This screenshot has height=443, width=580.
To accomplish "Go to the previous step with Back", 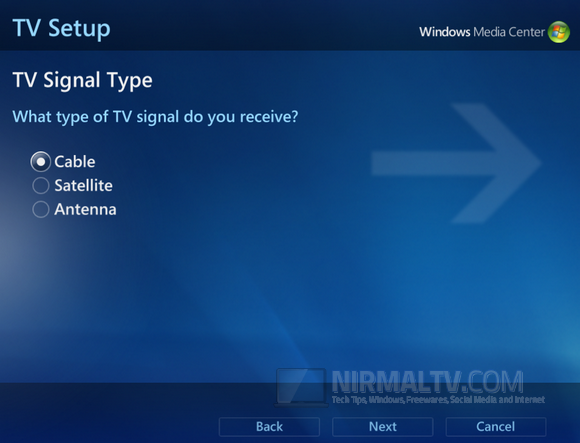I will coord(269,427).
